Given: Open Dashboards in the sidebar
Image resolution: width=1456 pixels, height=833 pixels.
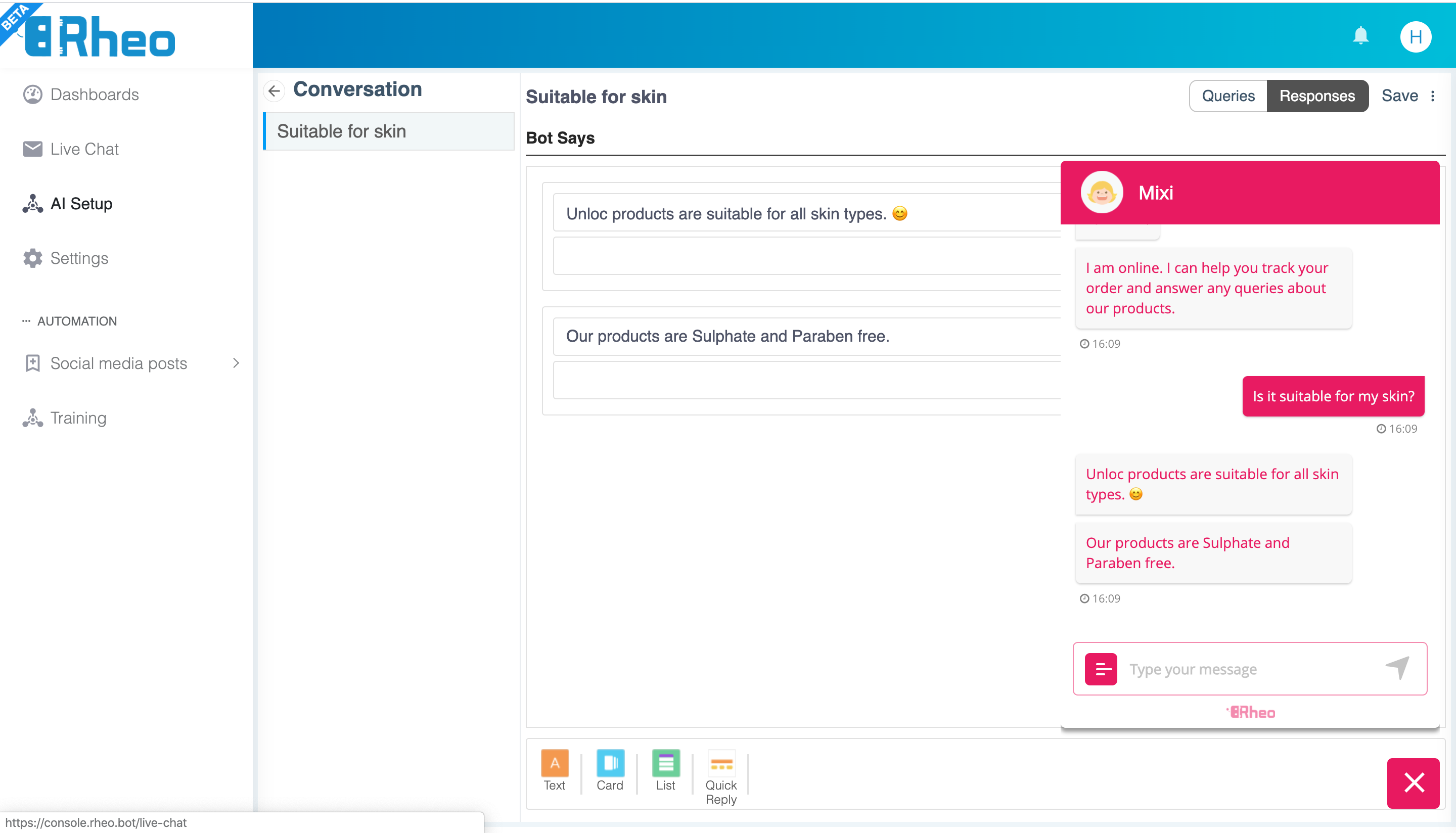Looking at the screenshot, I should pyautogui.click(x=94, y=95).
